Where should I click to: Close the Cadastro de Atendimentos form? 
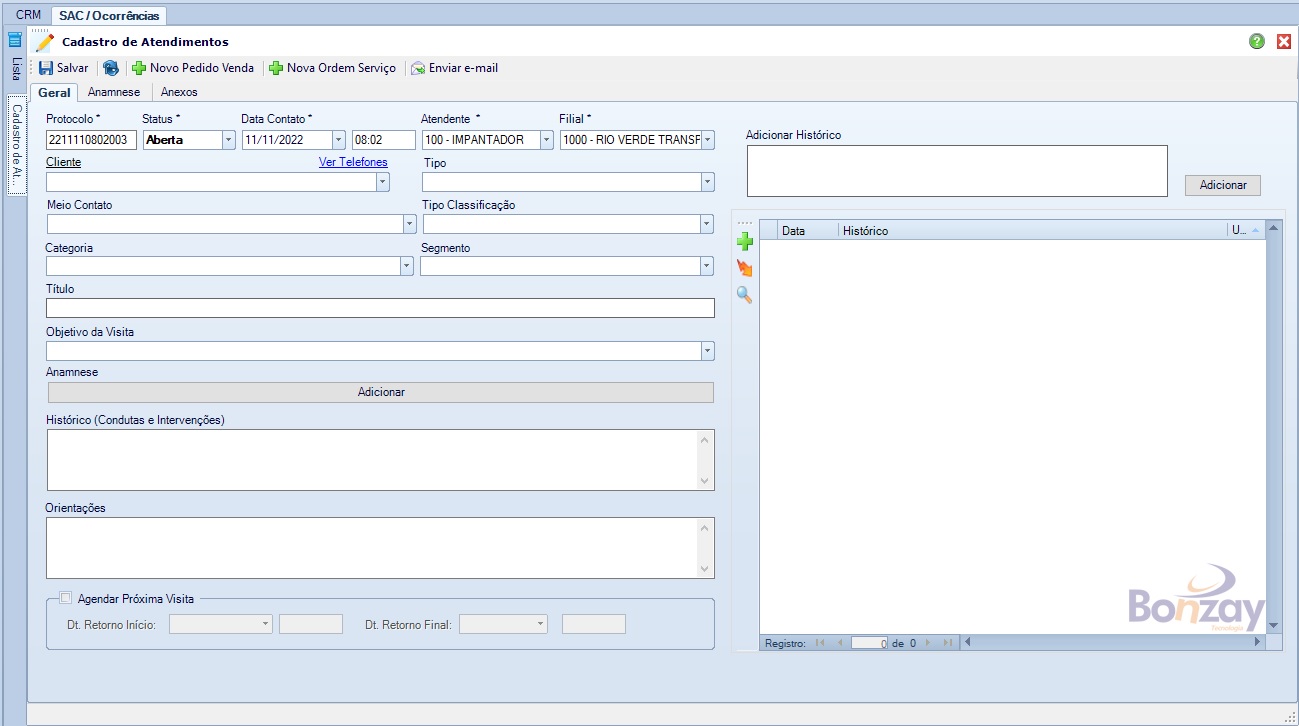(x=1284, y=41)
